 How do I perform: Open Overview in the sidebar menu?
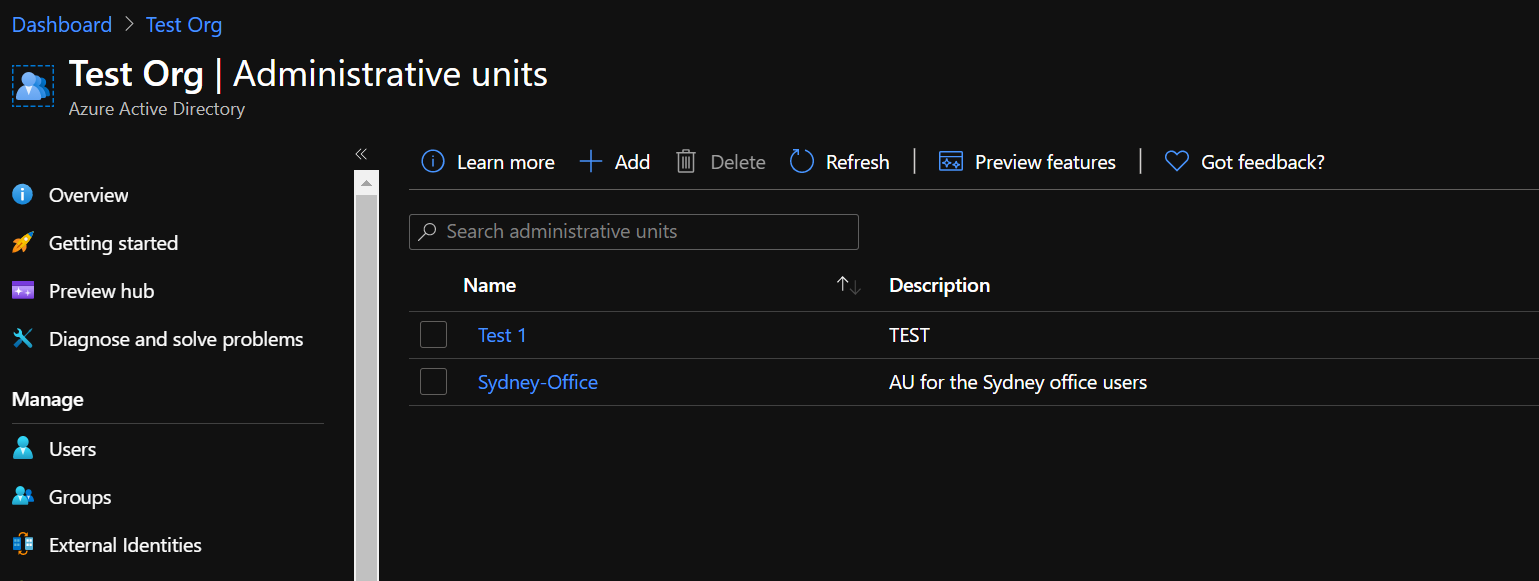point(88,195)
